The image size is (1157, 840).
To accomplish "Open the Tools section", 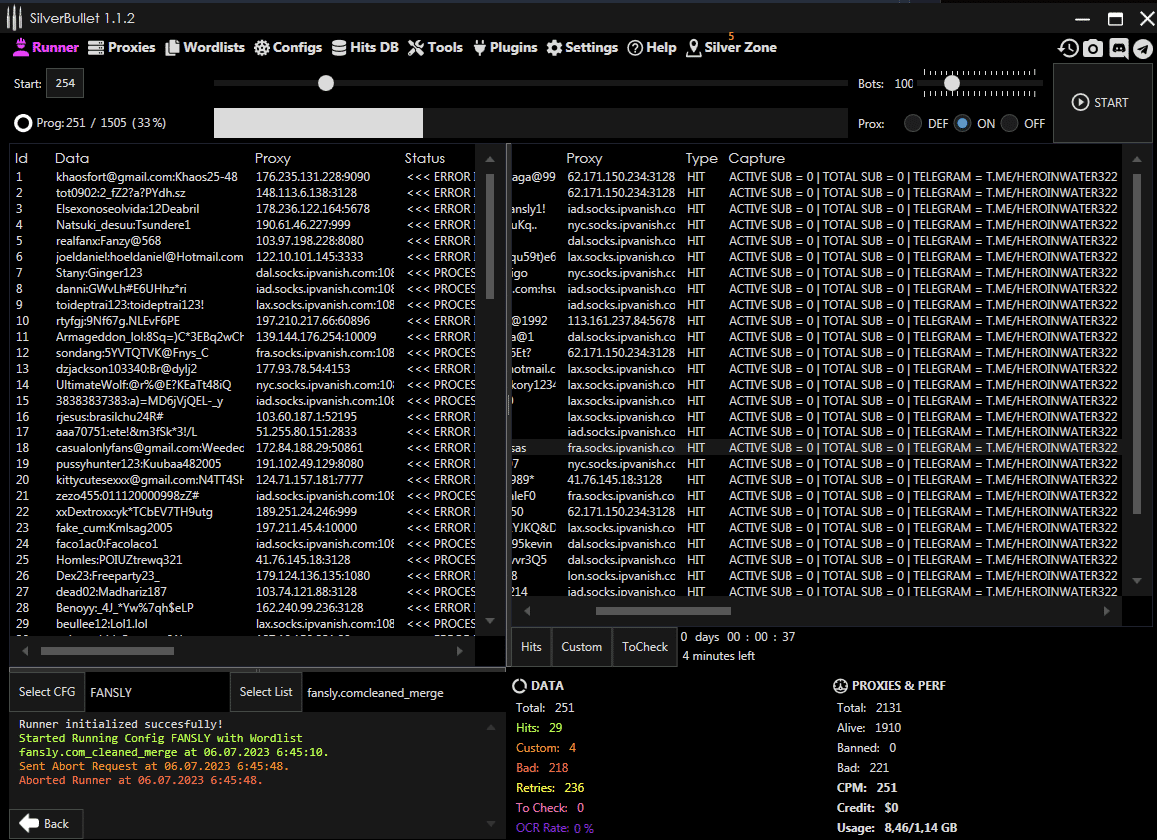I will tap(435, 47).
